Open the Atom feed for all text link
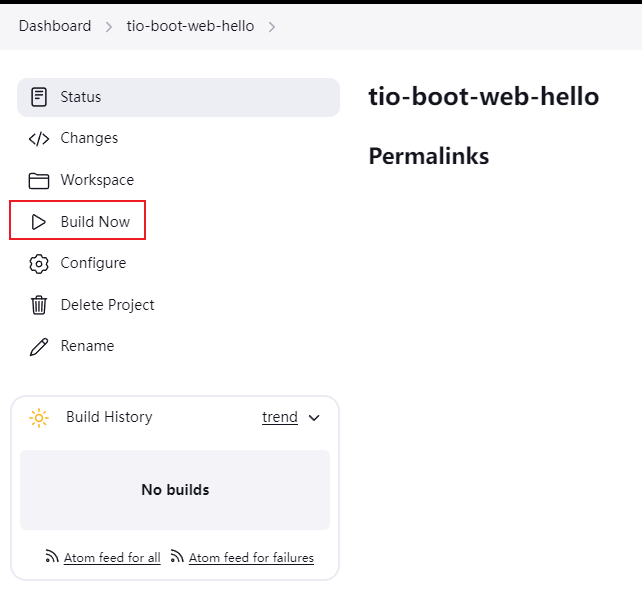This screenshot has height=611, width=642. click(112, 558)
